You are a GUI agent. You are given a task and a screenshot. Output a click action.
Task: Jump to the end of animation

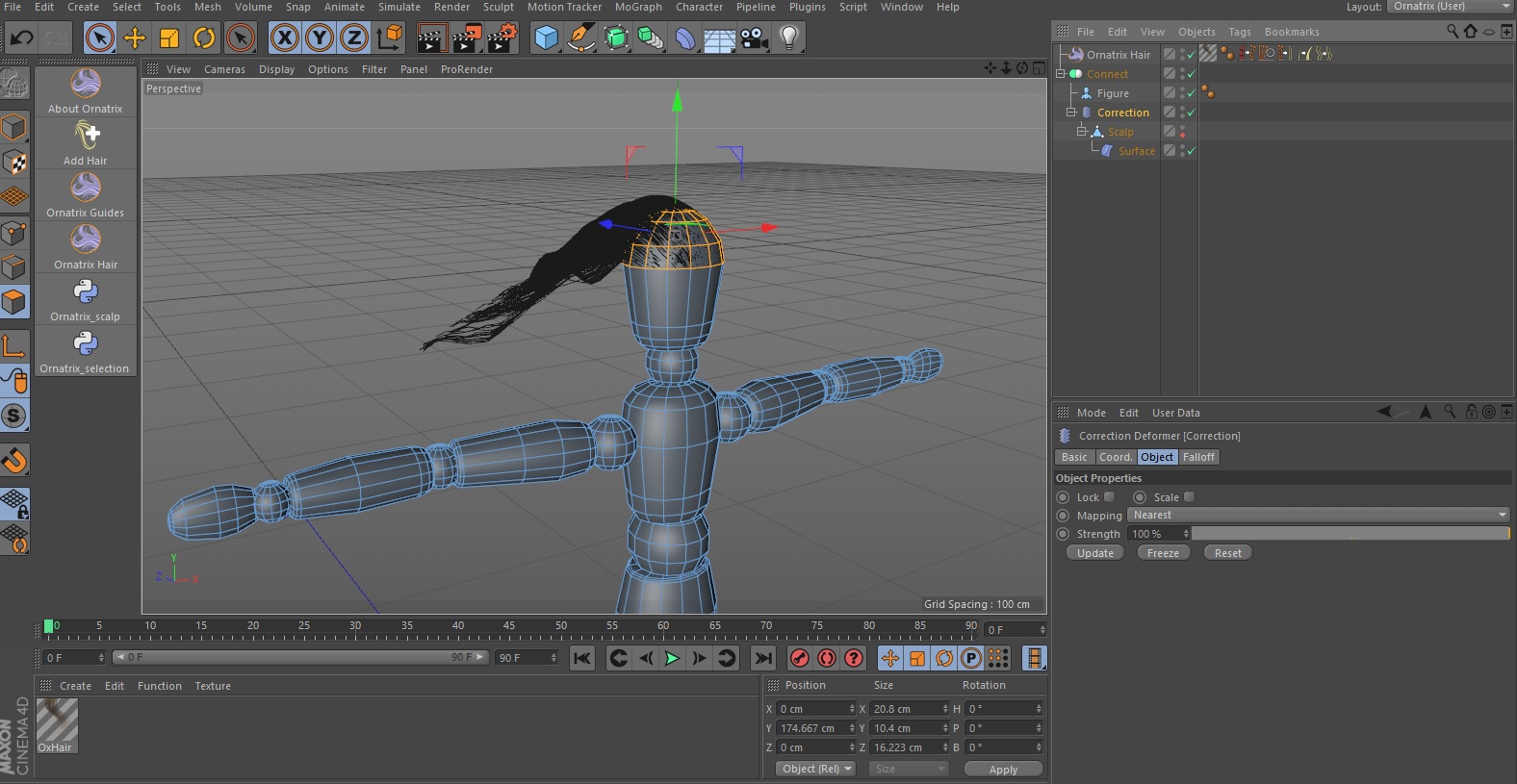(x=763, y=658)
